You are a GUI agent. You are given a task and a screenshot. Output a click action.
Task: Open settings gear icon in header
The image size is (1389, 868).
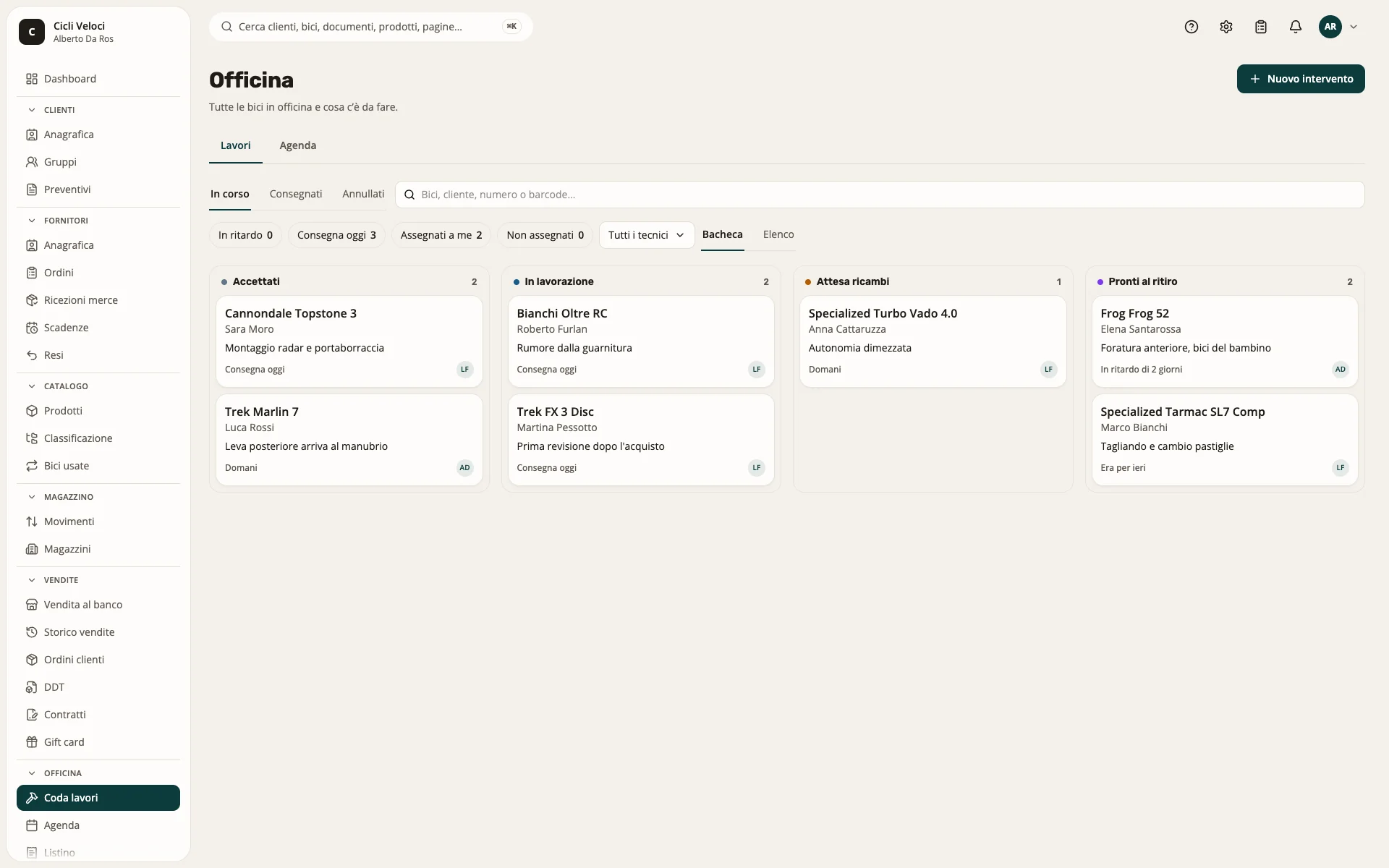coord(1226,27)
